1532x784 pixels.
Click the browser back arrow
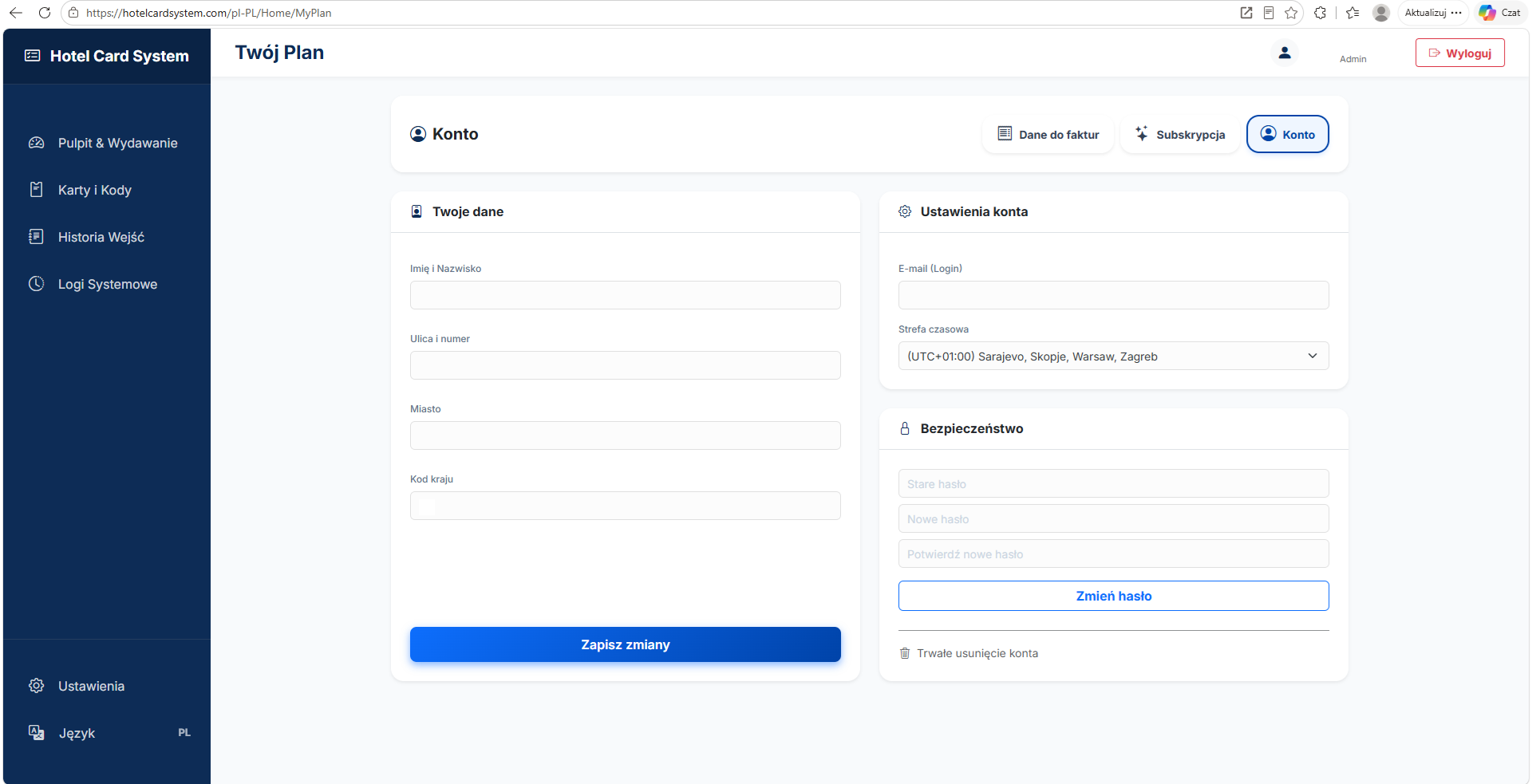coord(16,13)
